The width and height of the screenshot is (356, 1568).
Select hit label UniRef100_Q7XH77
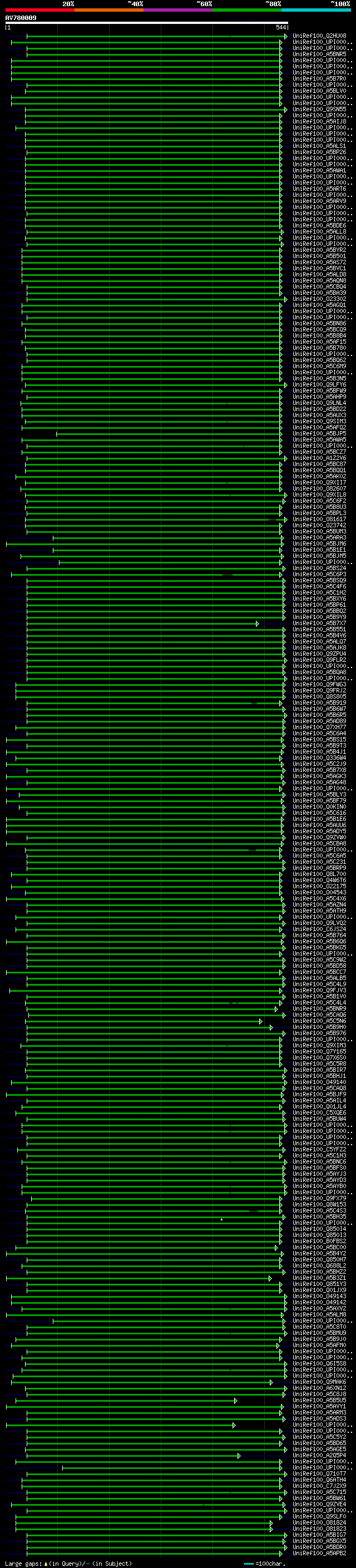pyautogui.click(x=319, y=728)
